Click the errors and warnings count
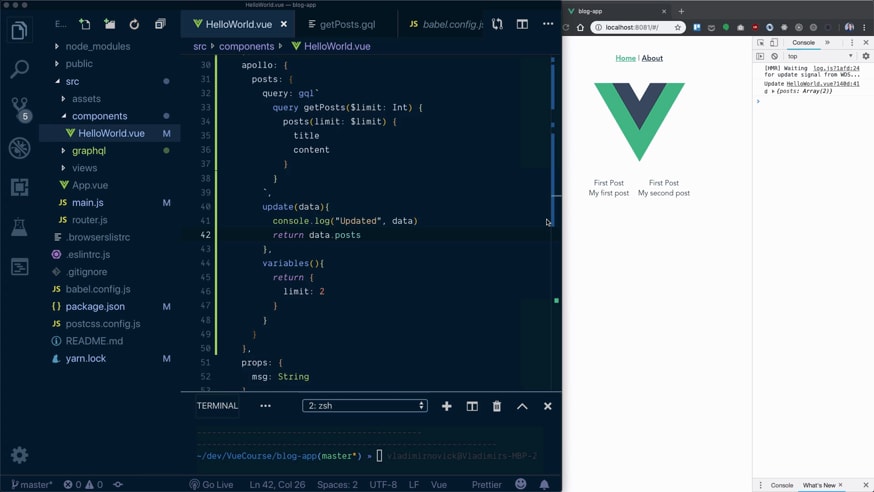 [83, 484]
